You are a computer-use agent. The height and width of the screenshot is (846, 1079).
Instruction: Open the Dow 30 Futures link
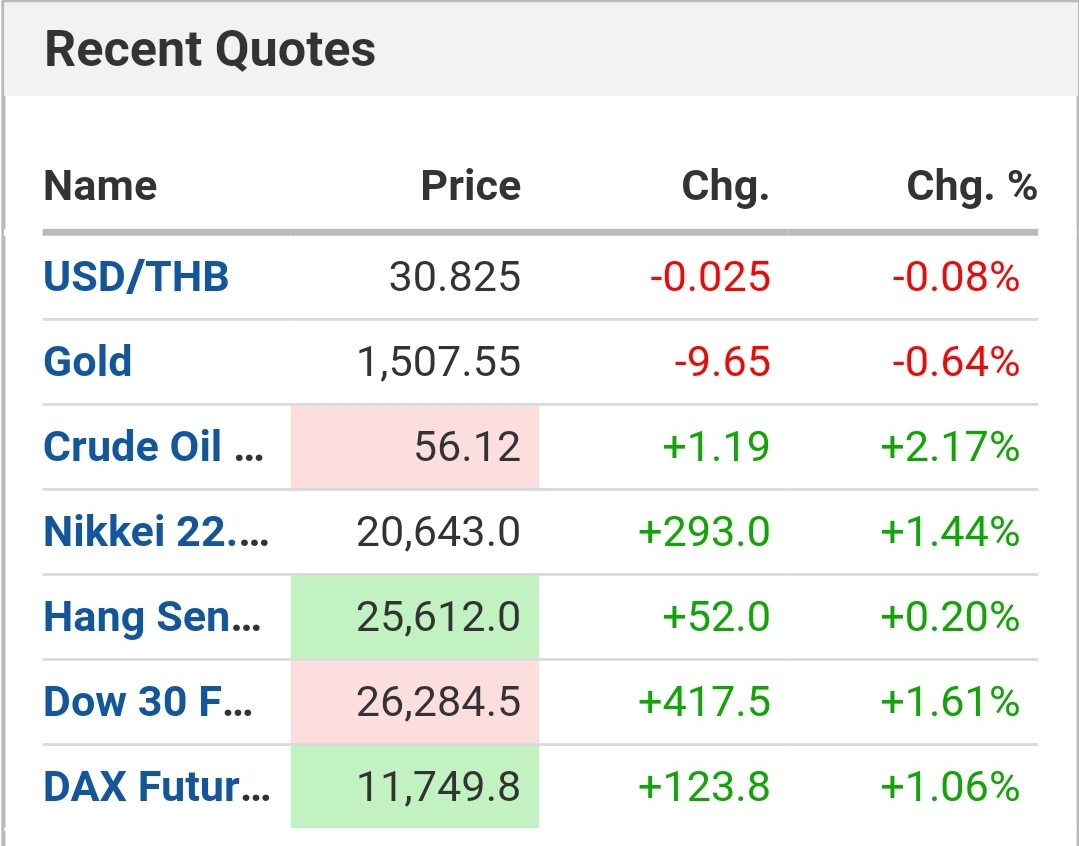click(x=148, y=701)
